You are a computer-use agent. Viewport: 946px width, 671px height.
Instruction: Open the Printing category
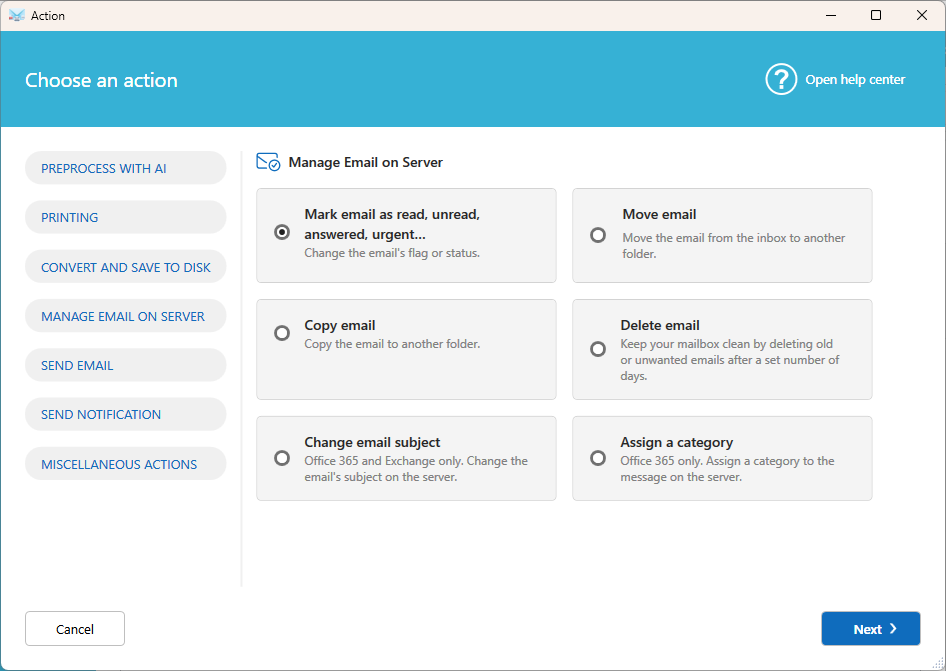[125, 217]
